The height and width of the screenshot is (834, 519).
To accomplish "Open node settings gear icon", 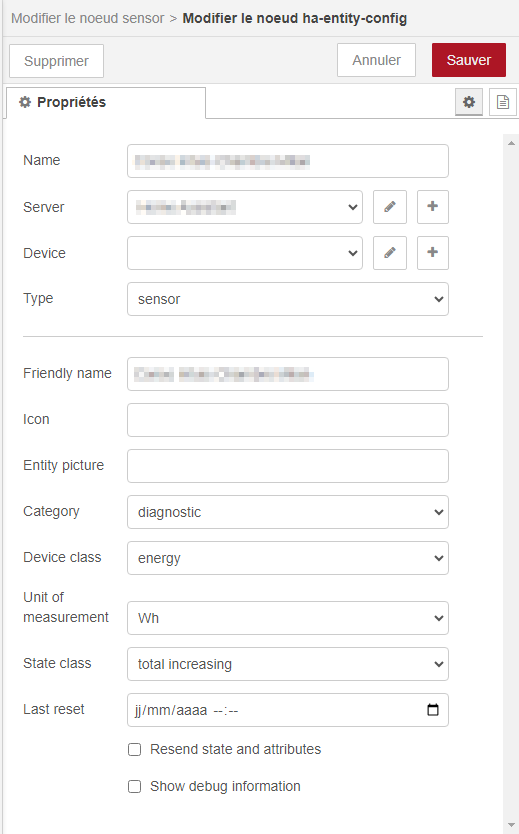I will (x=469, y=102).
